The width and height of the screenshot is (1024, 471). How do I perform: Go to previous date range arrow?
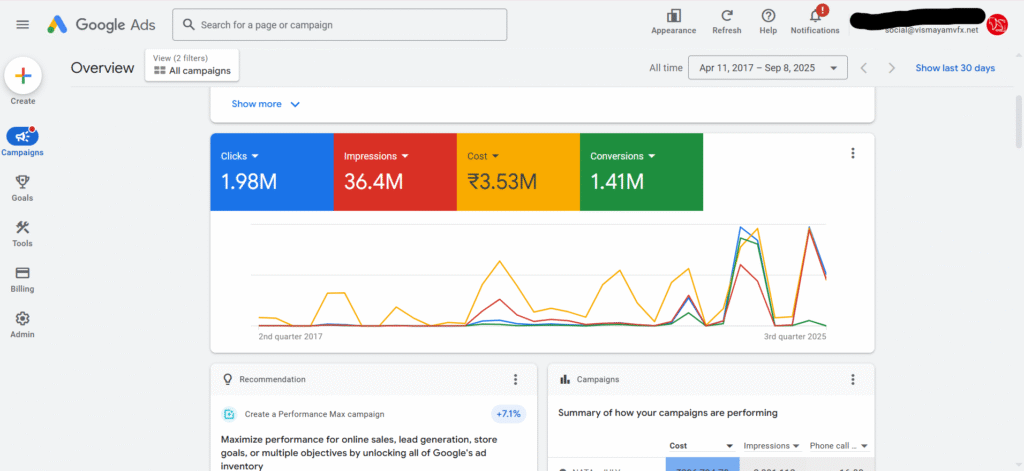pos(863,68)
